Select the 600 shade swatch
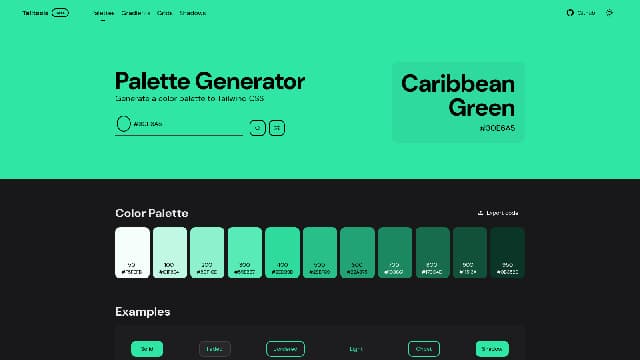Viewport: 640px width, 360px height. [358, 253]
